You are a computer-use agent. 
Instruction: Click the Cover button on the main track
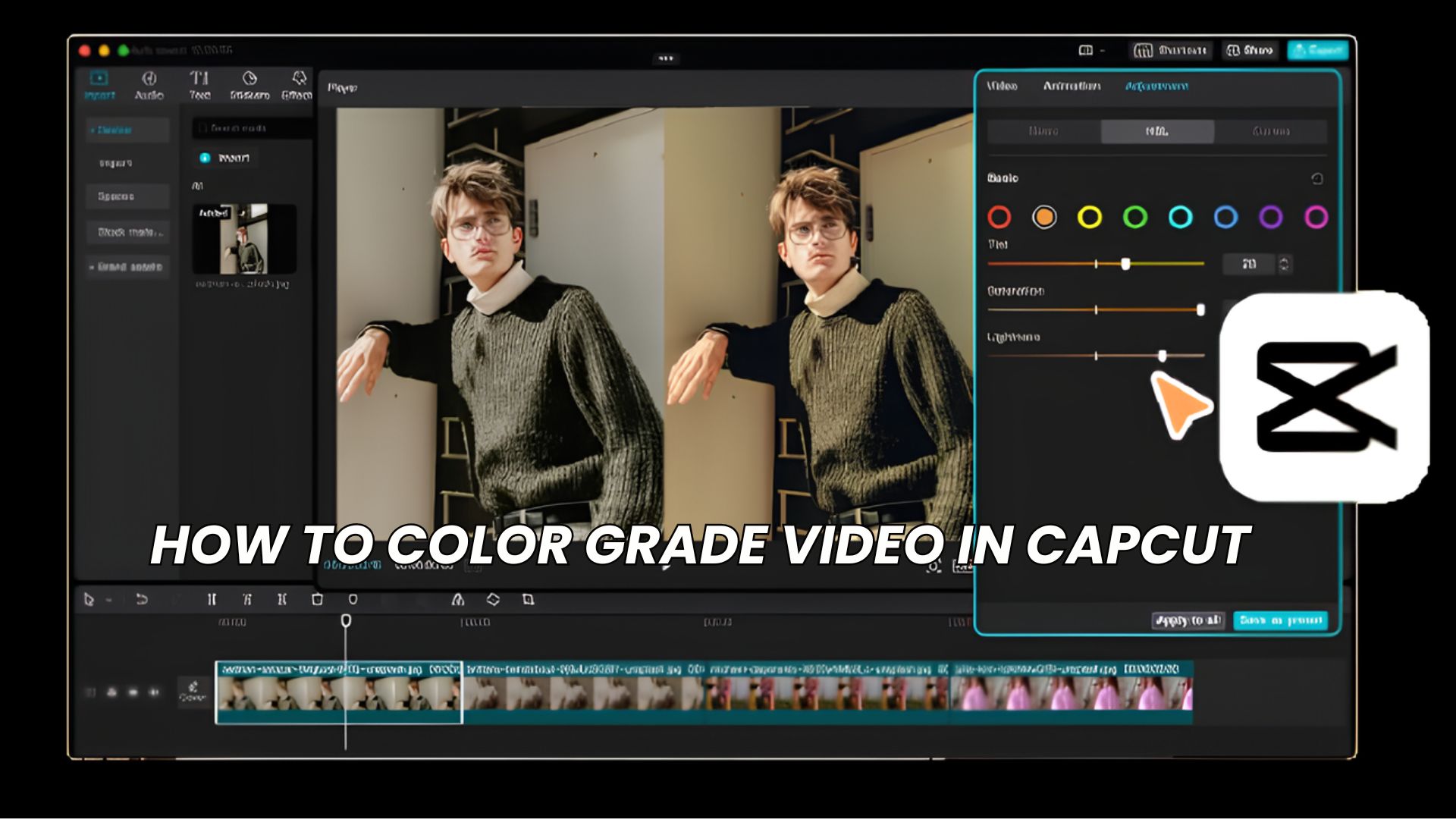(193, 692)
